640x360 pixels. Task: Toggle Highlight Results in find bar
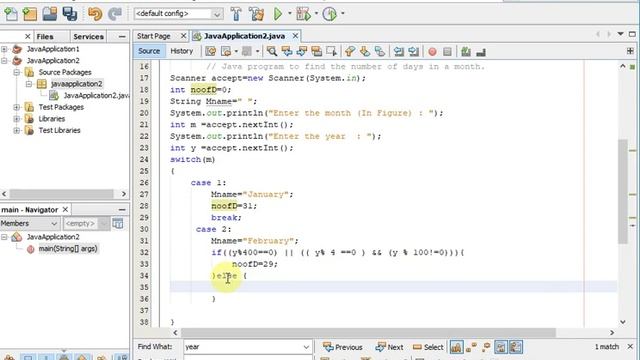coord(500,347)
